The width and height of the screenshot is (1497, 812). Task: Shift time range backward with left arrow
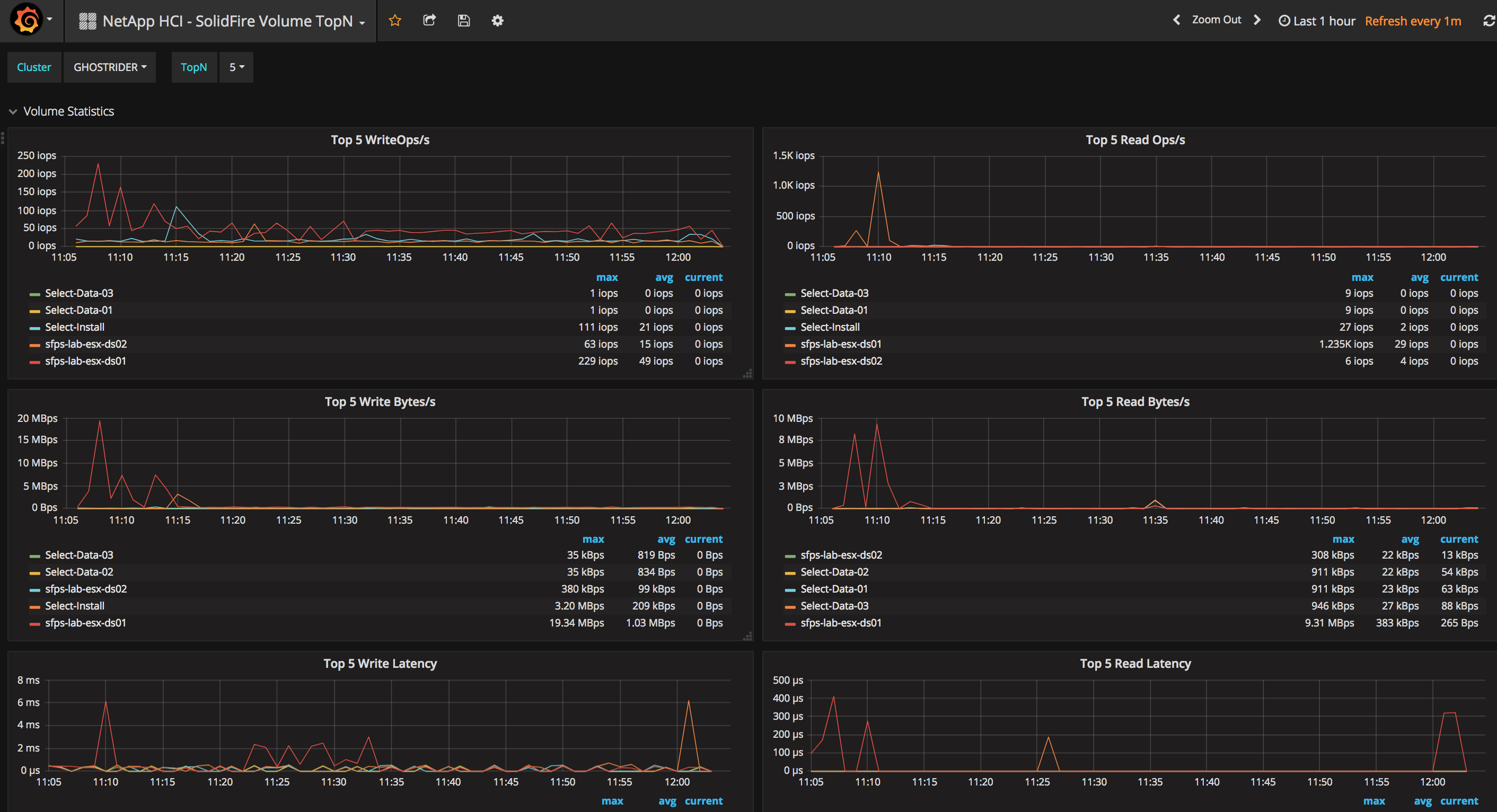1177,20
